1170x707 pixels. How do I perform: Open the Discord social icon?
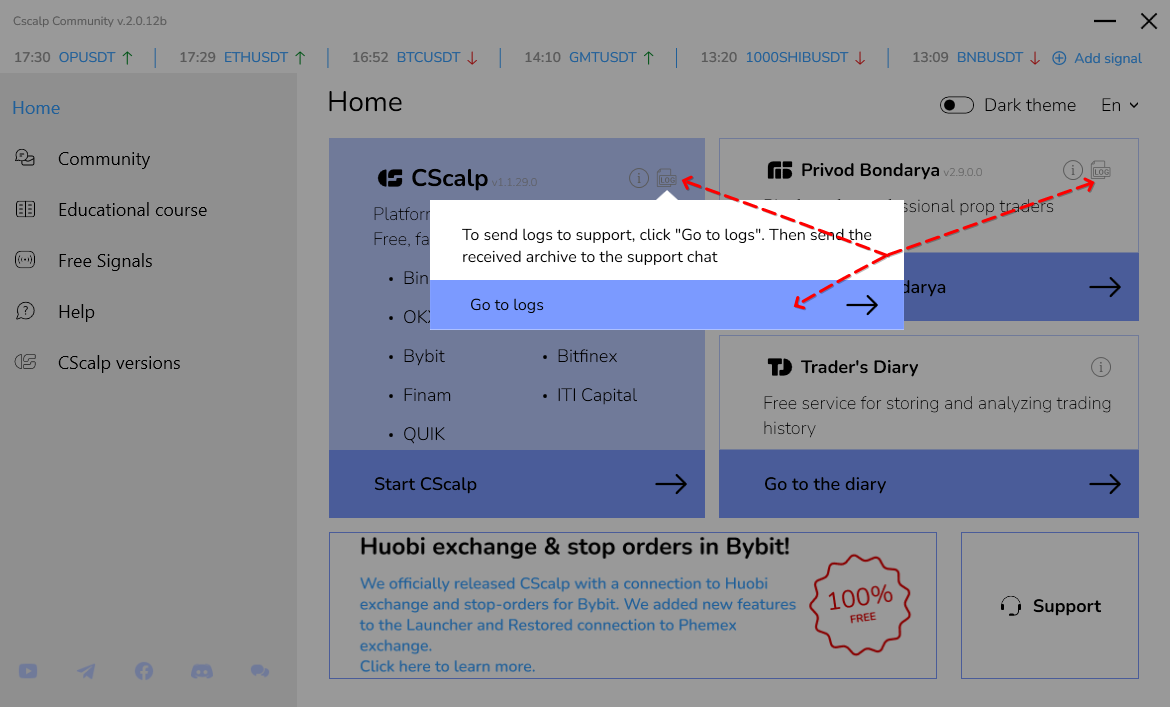pos(202,671)
